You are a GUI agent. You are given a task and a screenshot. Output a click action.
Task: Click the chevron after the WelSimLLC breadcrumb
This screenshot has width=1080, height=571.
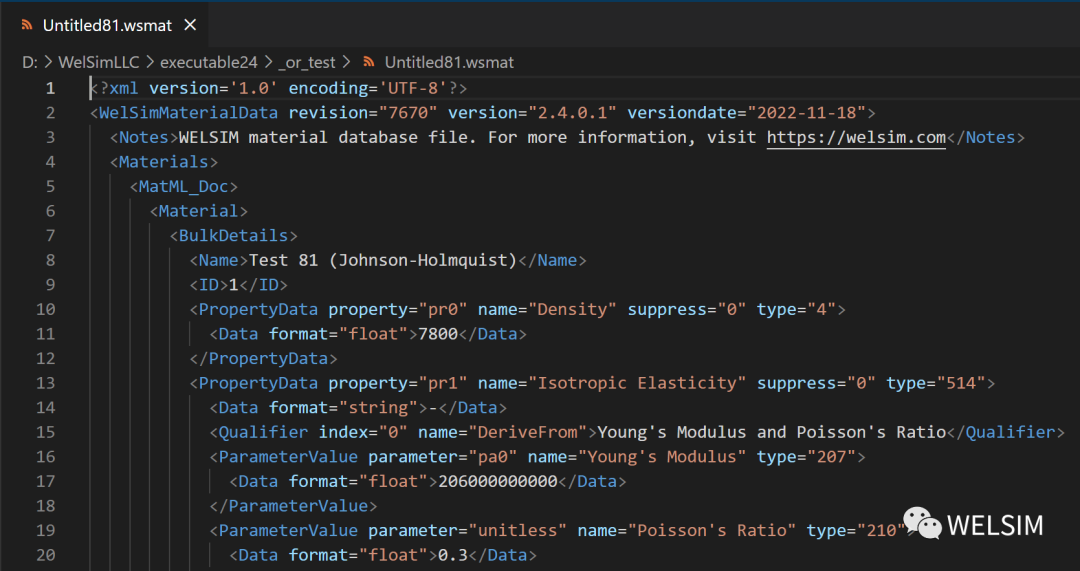pos(149,62)
